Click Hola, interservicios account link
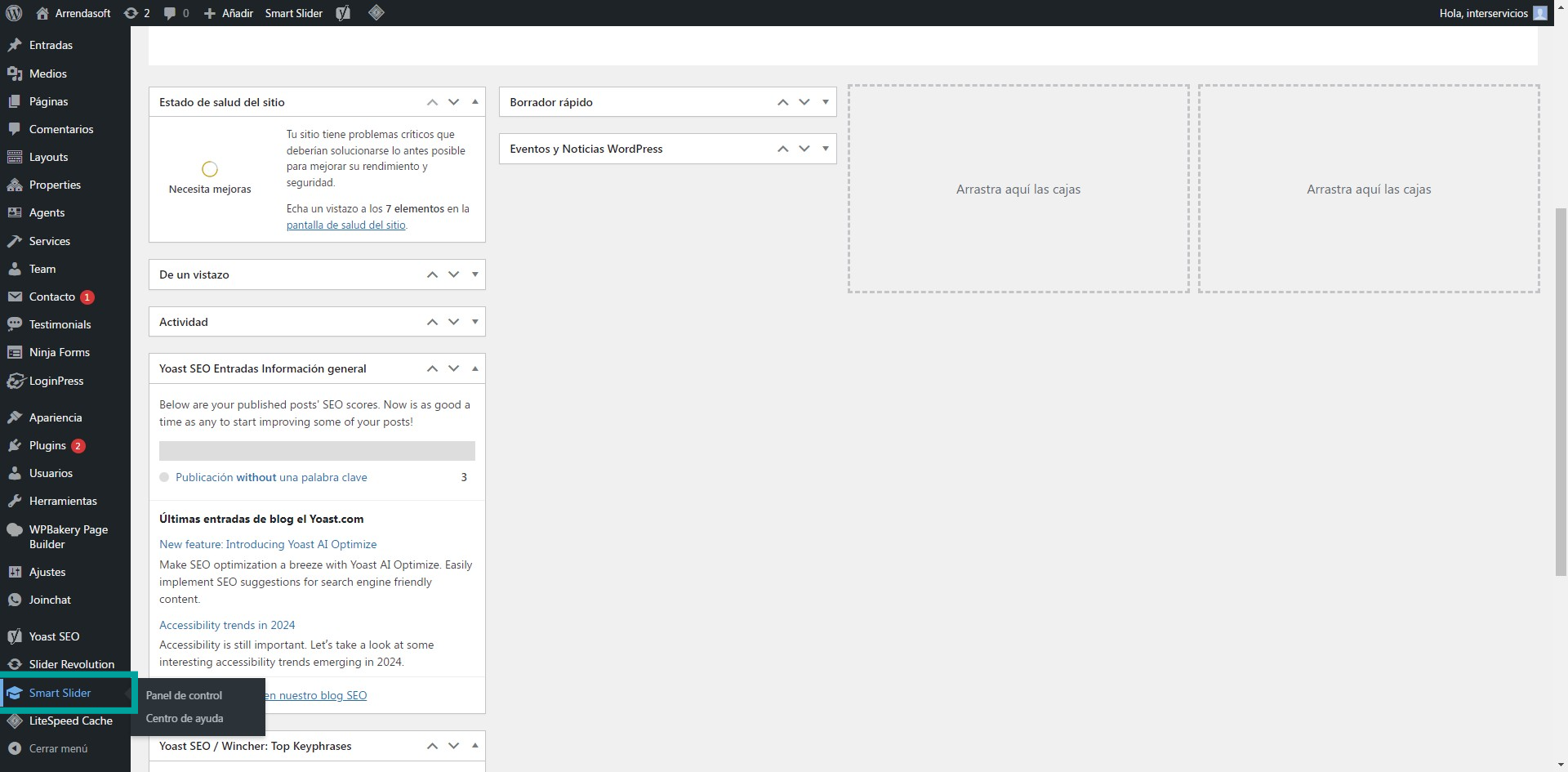Image resolution: width=1568 pixels, height=772 pixels. coord(1493,13)
